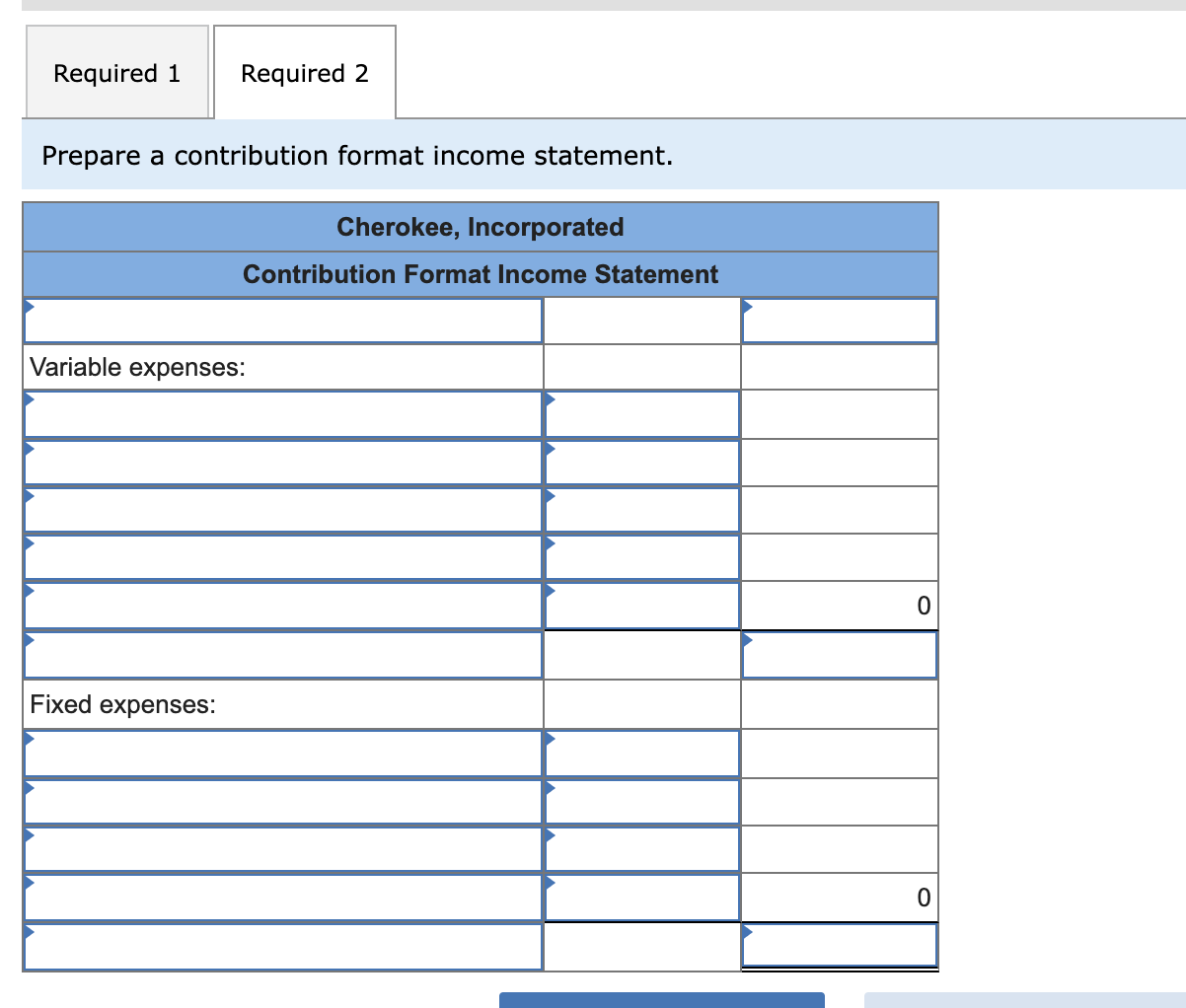Switch to the Required 1 tab
This screenshot has width=1186, height=1008.
[116, 72]
